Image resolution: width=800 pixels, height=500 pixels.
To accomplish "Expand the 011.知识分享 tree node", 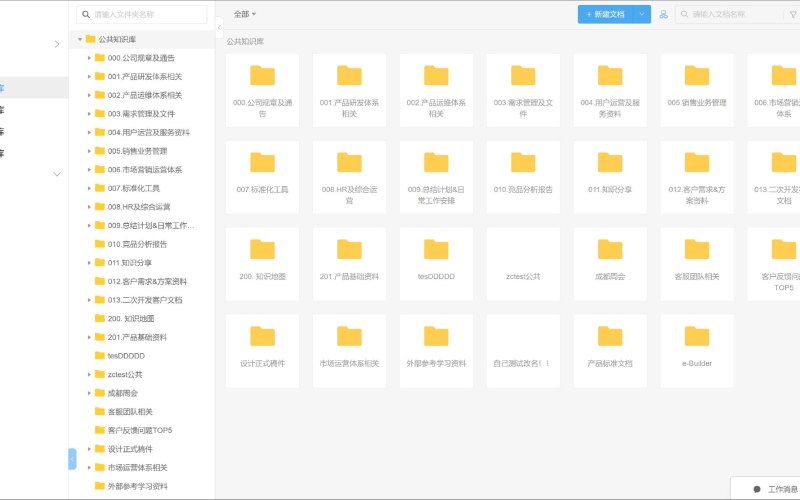I will [x=89, y=263].
